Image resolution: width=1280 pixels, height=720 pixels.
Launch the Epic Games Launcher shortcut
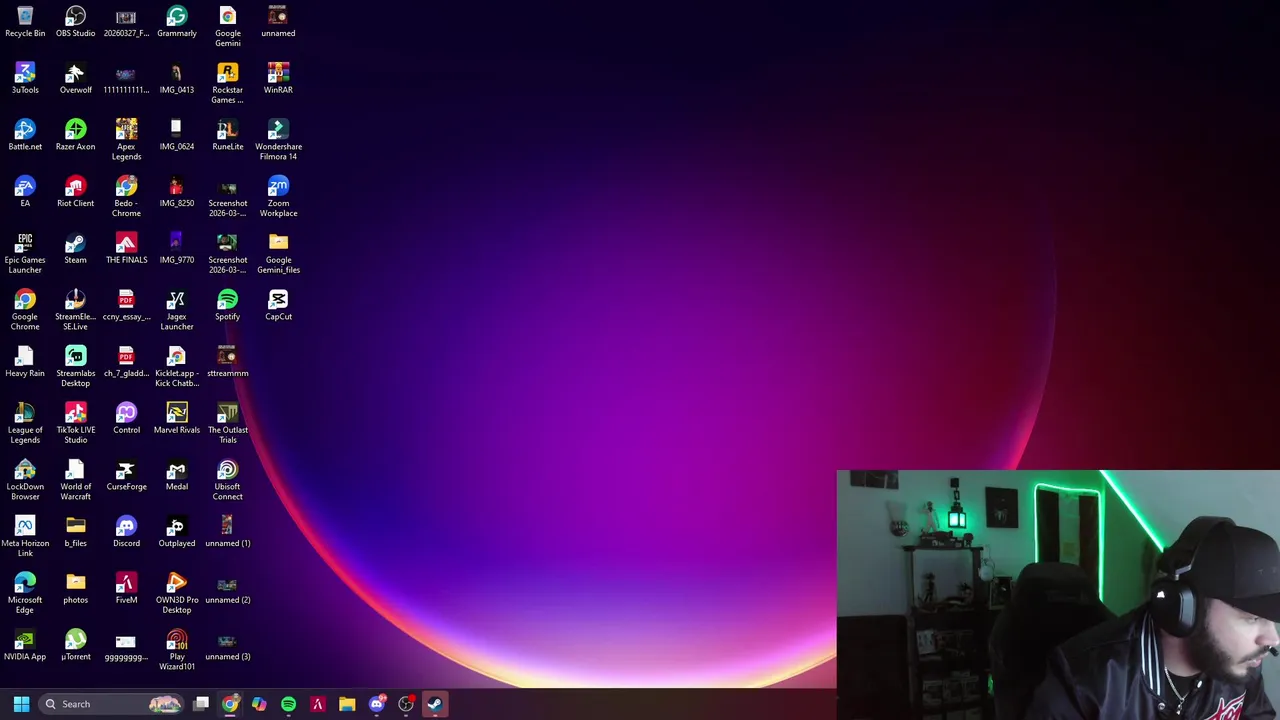coord(25,253)
